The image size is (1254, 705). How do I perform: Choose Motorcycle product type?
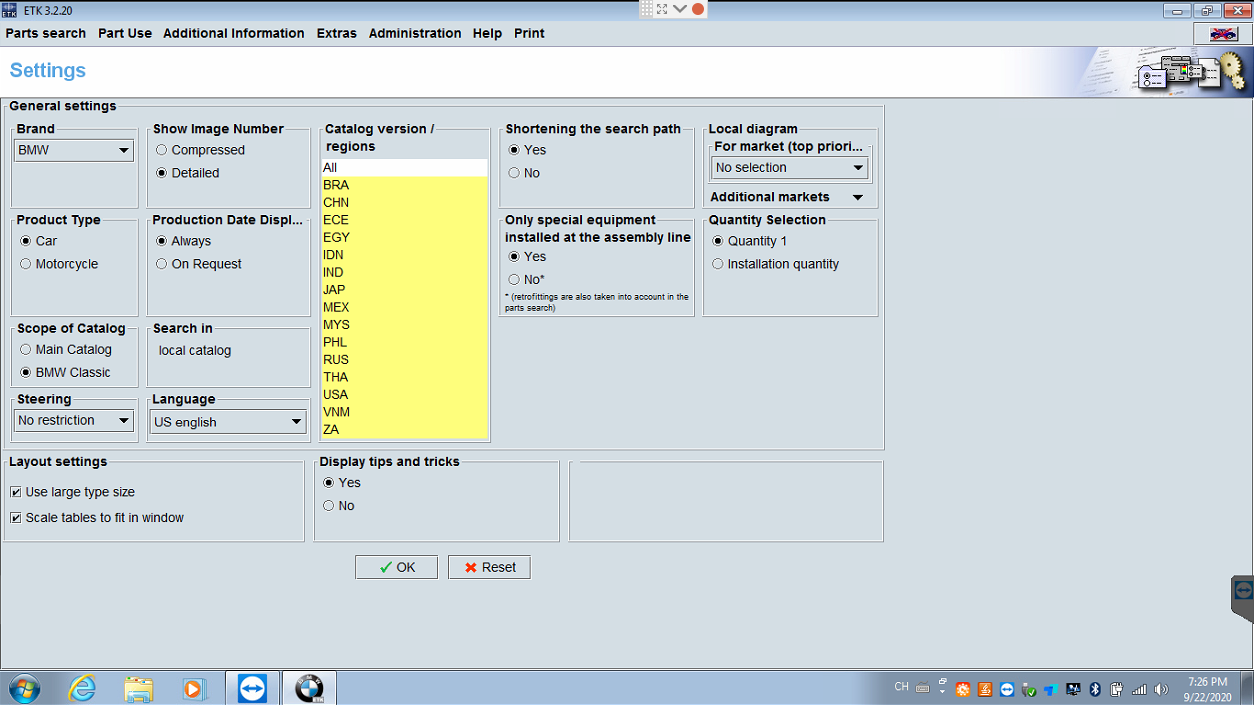(25, 264)
